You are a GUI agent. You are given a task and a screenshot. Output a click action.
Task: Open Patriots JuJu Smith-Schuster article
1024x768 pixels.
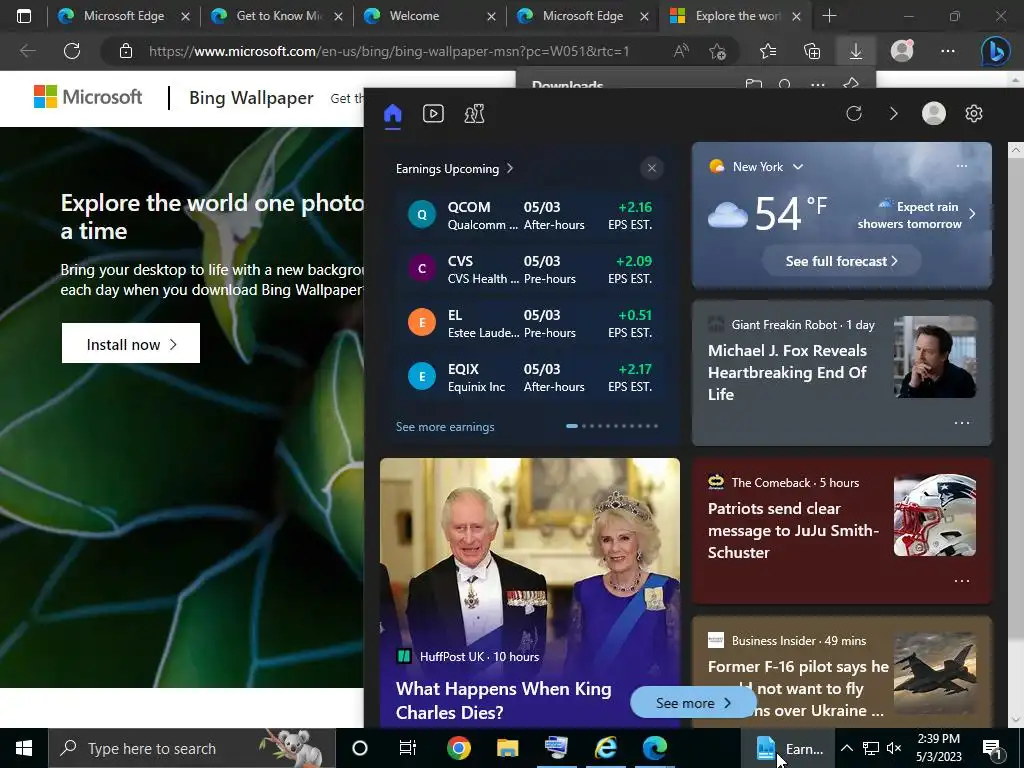(793, 530)
